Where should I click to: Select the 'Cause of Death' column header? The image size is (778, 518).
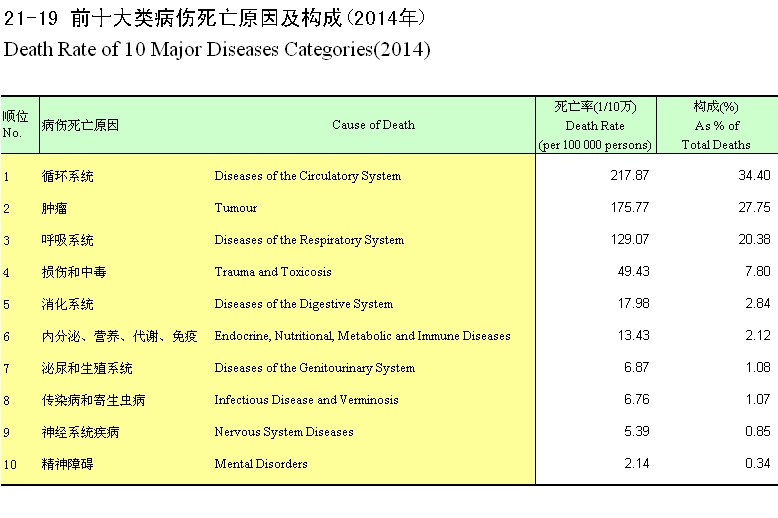click(x=373, y=125)
